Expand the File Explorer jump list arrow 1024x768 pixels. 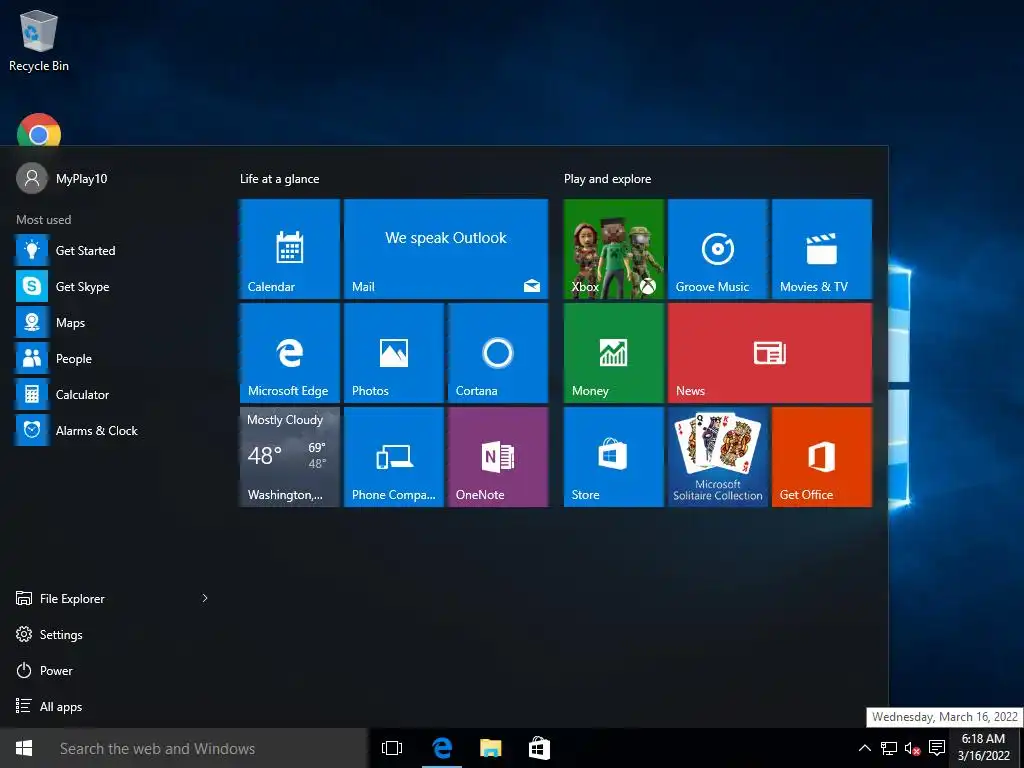click(204, 598)
